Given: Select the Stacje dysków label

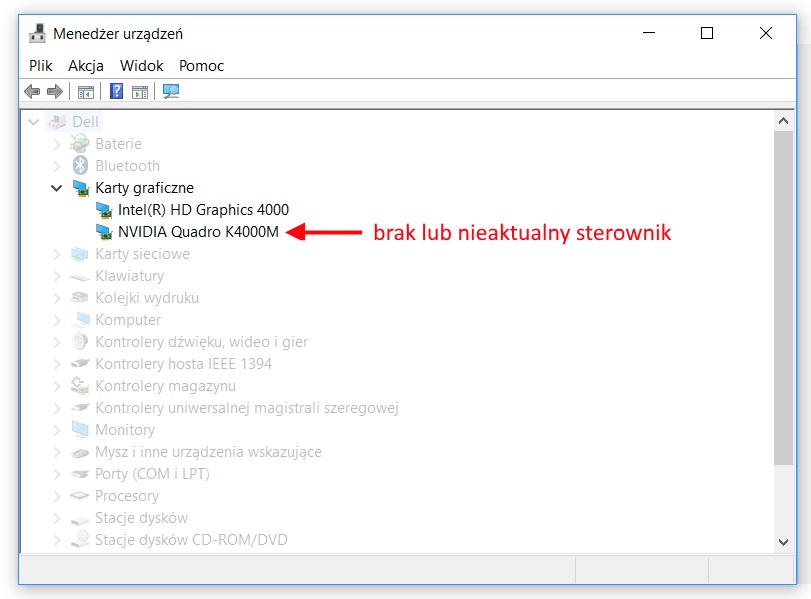Looking at the screenshot, I should coord(142,518).
